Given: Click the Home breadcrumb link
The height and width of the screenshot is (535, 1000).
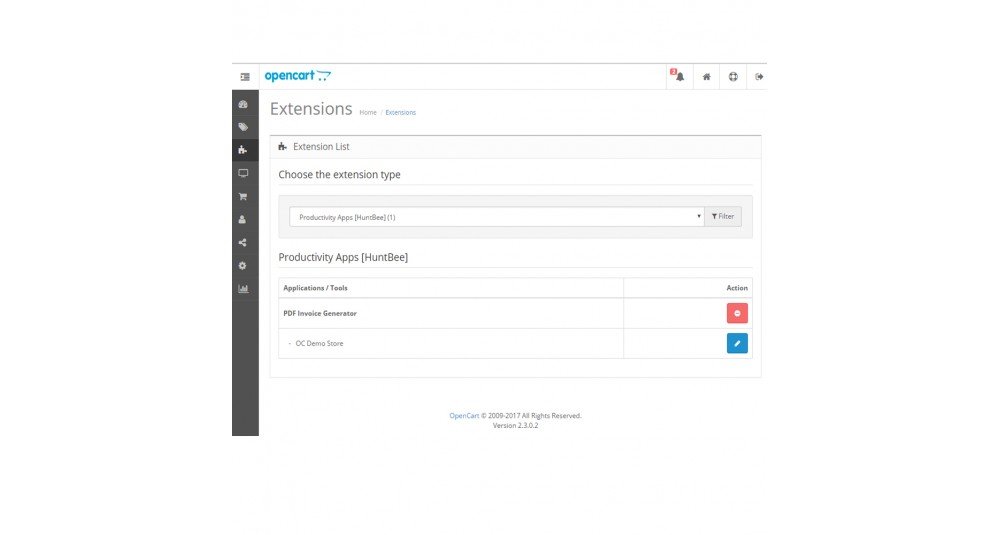Looking at the screenshot, I should (367, 112).
